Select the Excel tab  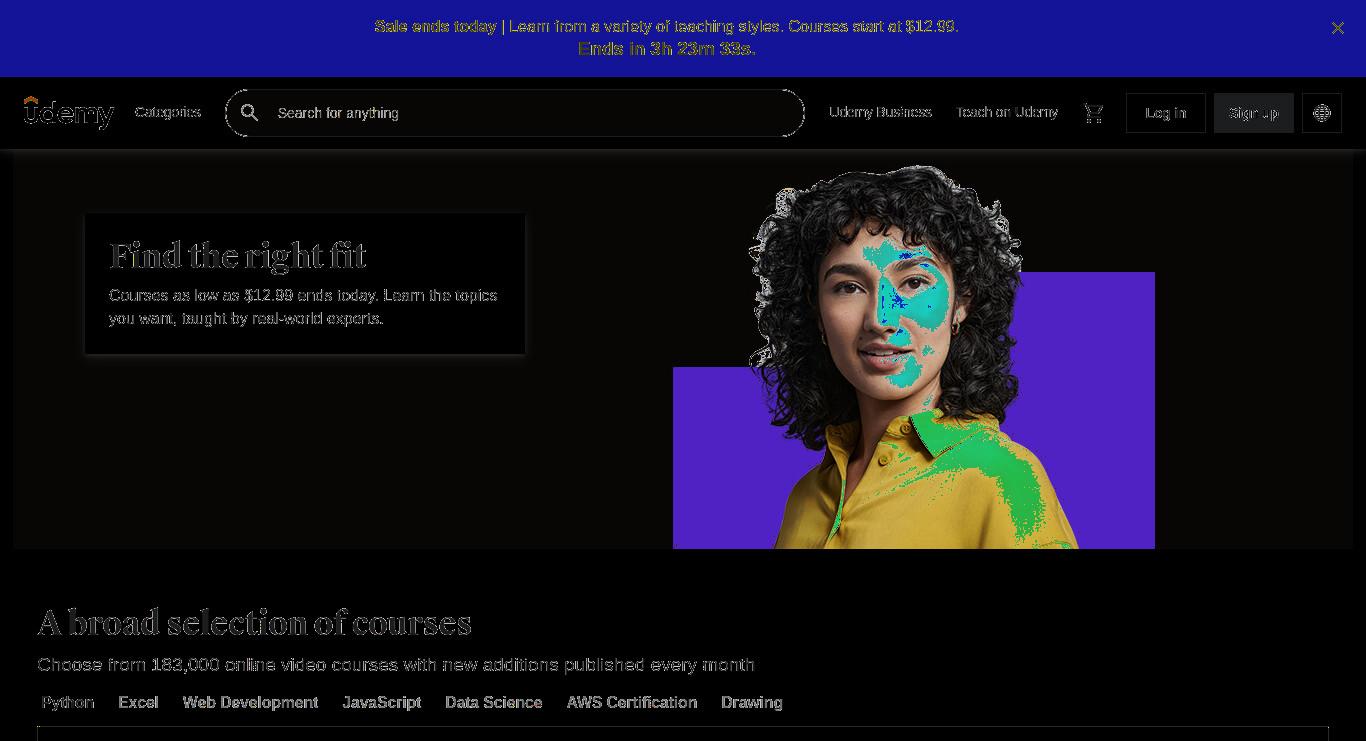point(138,702)
